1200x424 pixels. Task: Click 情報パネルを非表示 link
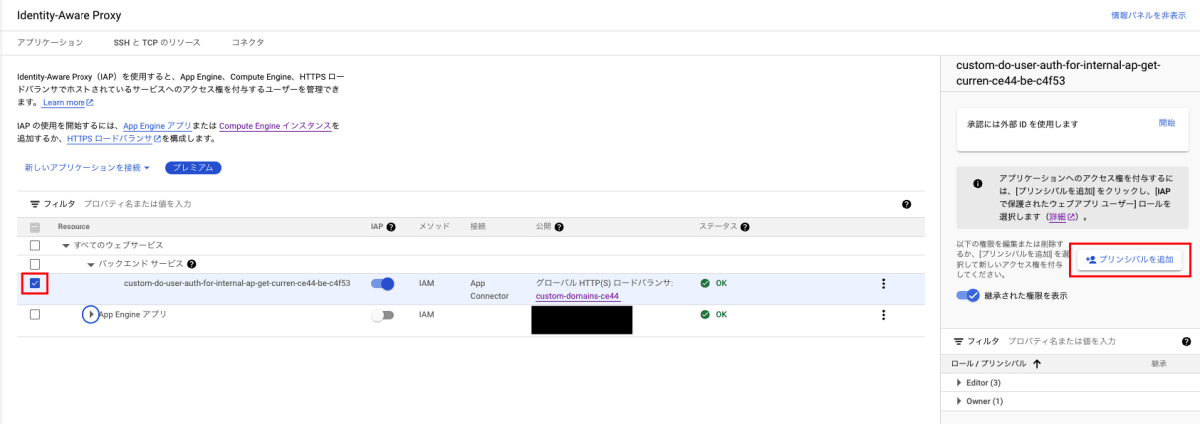[x=1148, y=16]
